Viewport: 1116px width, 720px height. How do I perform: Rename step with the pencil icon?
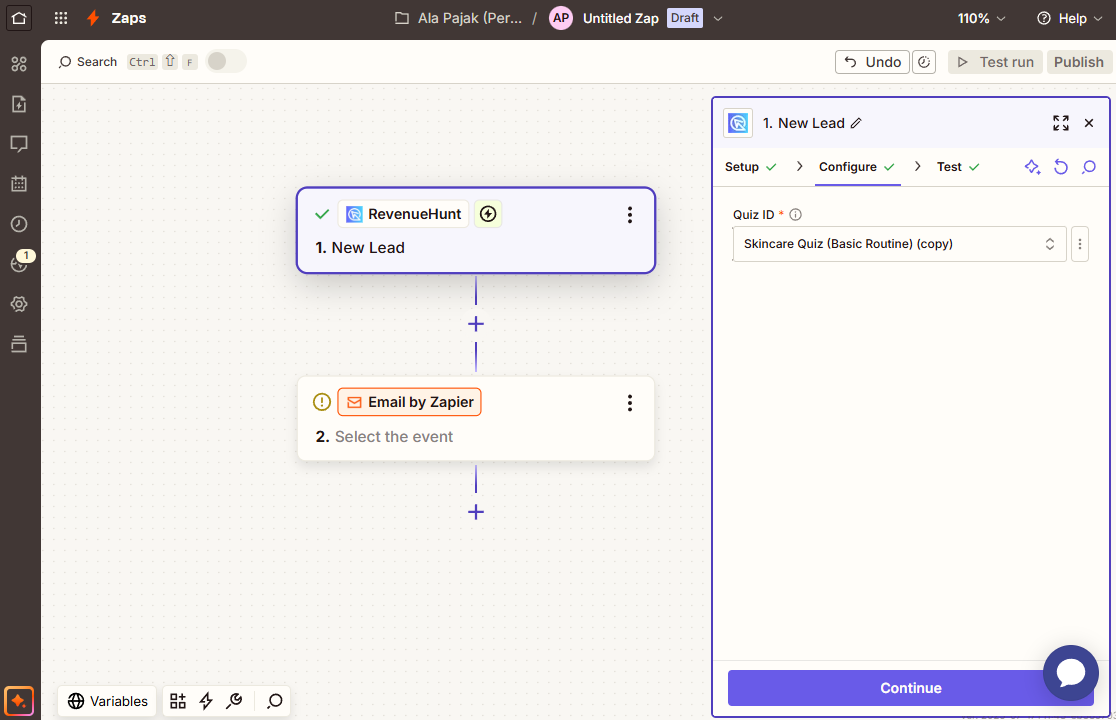pos(856,123)
